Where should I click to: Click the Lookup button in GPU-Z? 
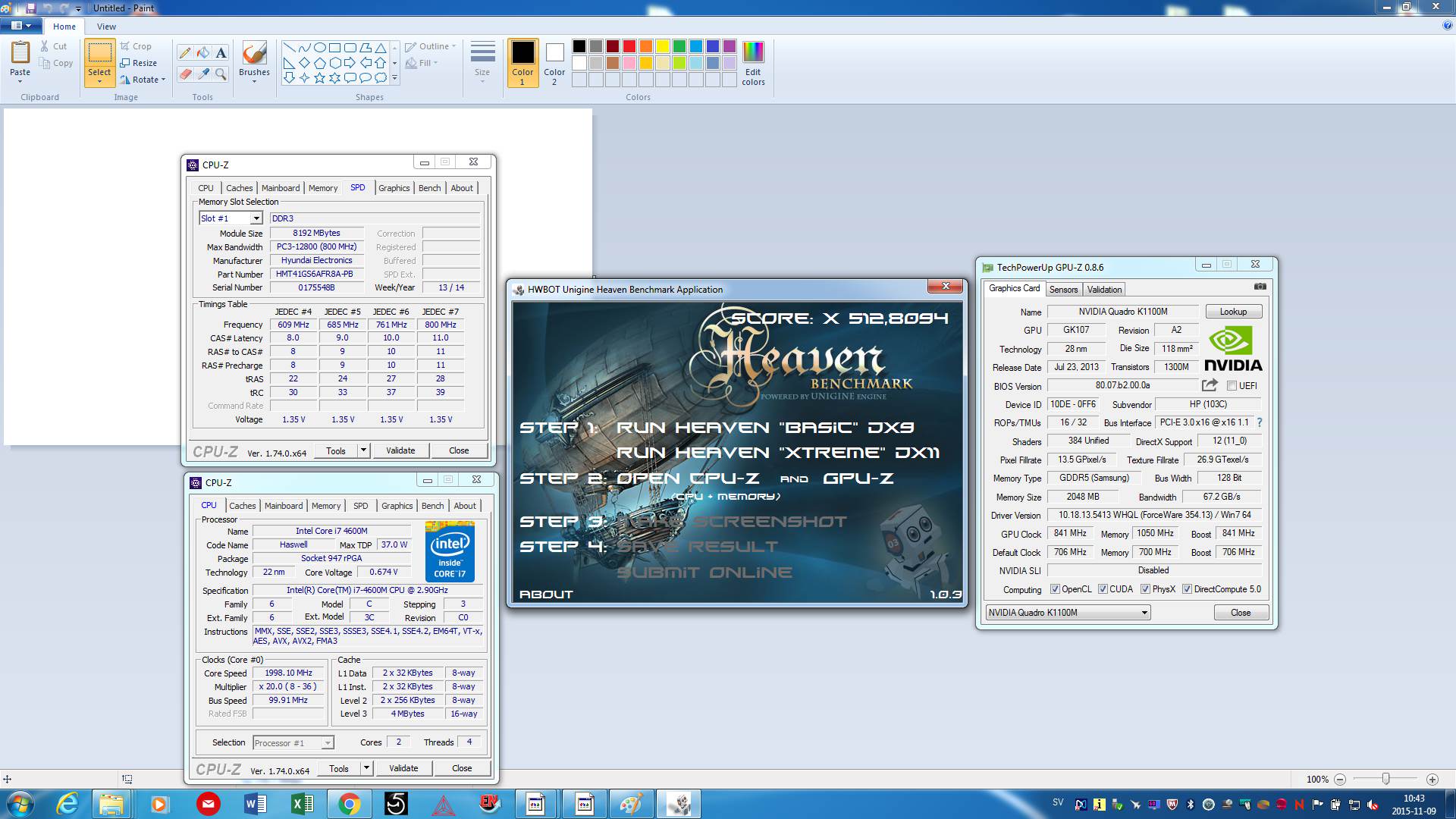pyautogui.click(x=1233, y=312)
